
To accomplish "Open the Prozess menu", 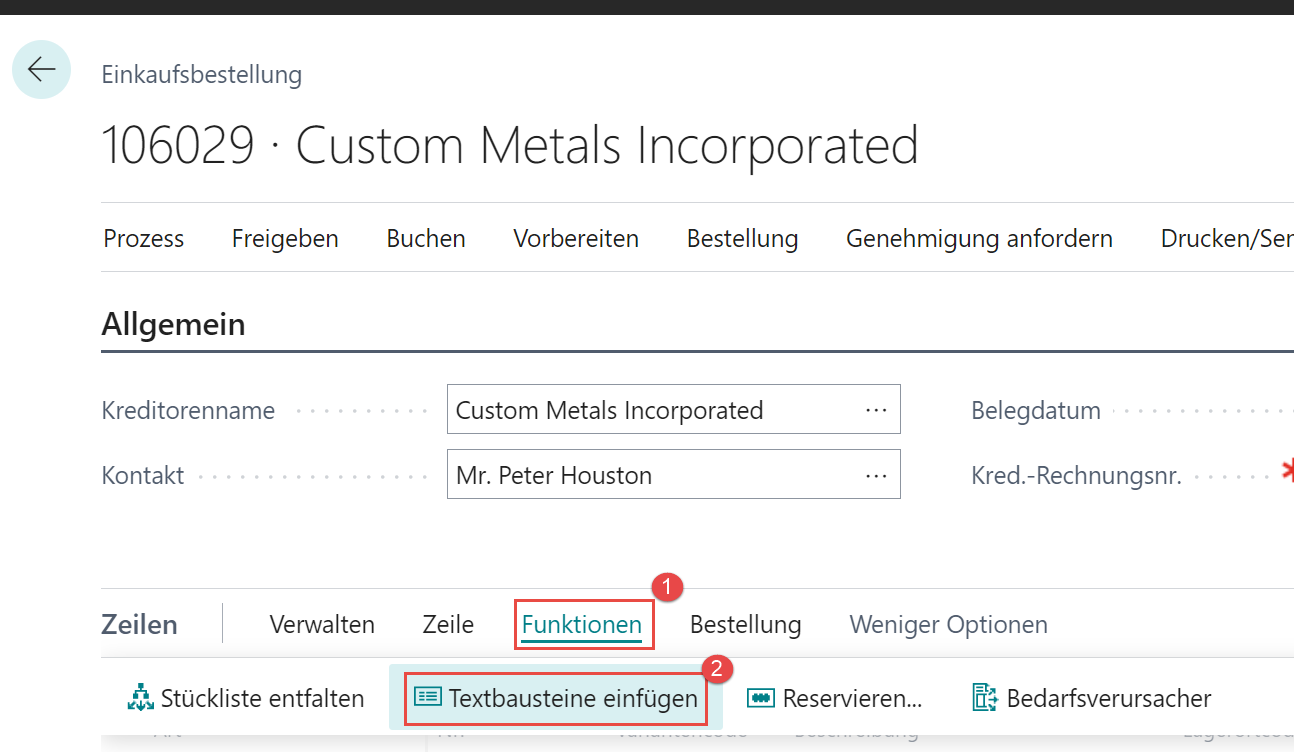I will [144, 239].
